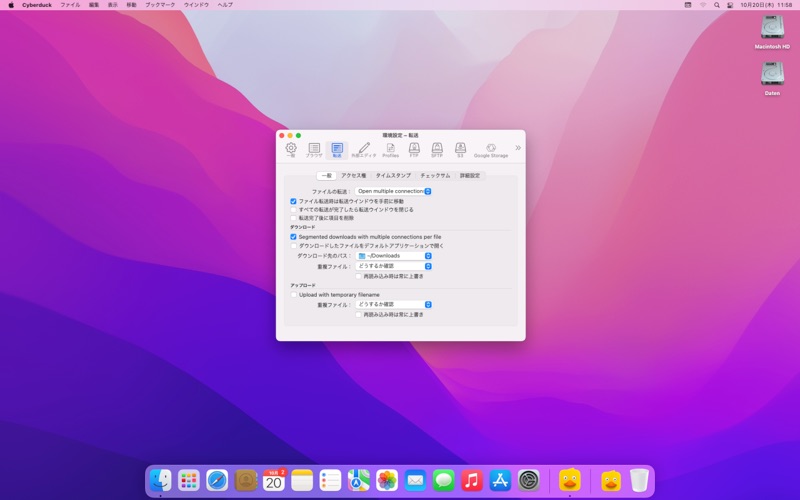The height and width of the screenshot is (500, 800).
Task: Open the ~/Downloads download path dropdown
Action: tap(394, 256)
